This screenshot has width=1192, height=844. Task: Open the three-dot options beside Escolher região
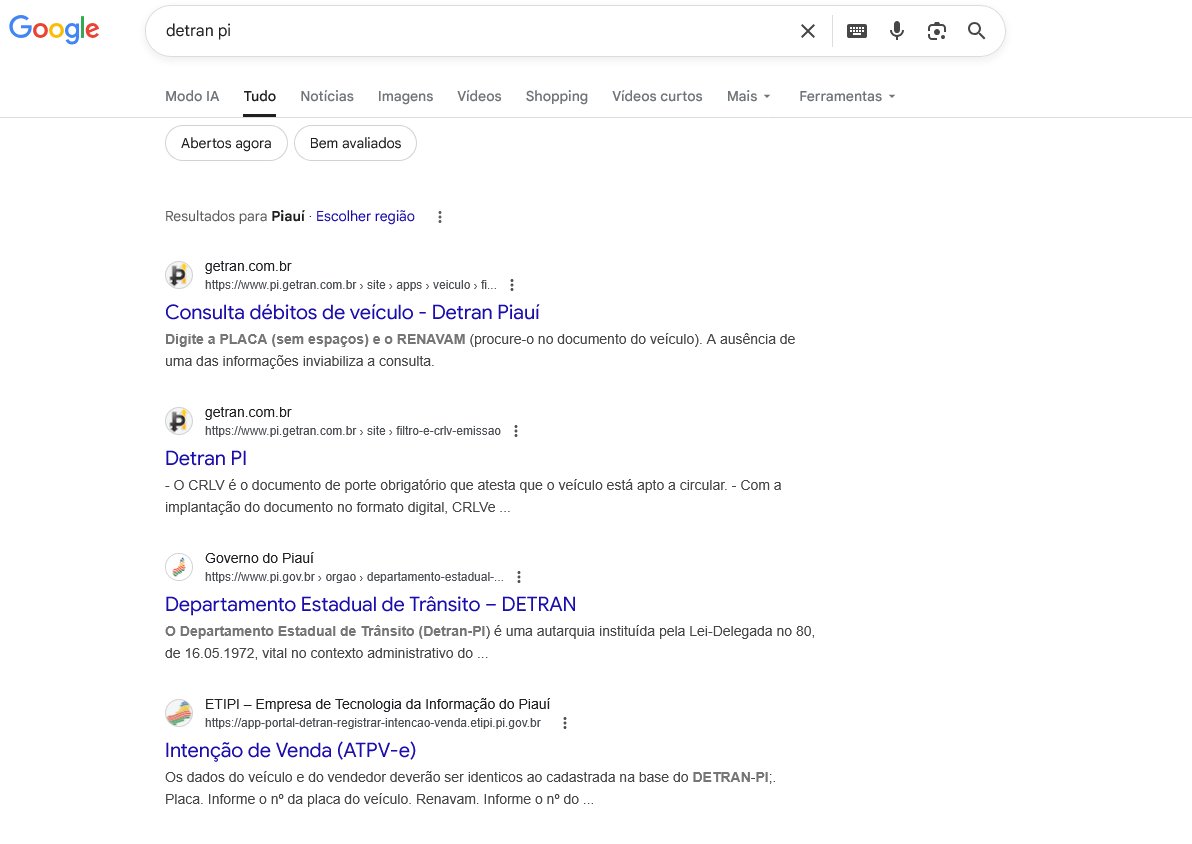pyautogui.click(x=439, y=216)
